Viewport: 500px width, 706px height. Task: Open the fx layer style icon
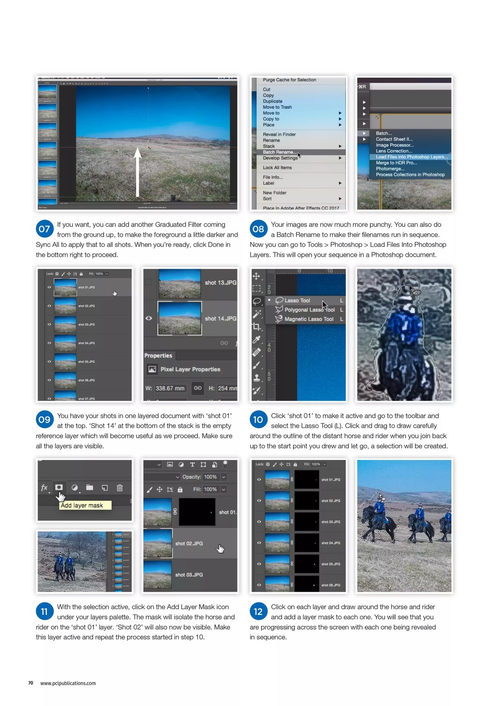(x=44, y=488)
